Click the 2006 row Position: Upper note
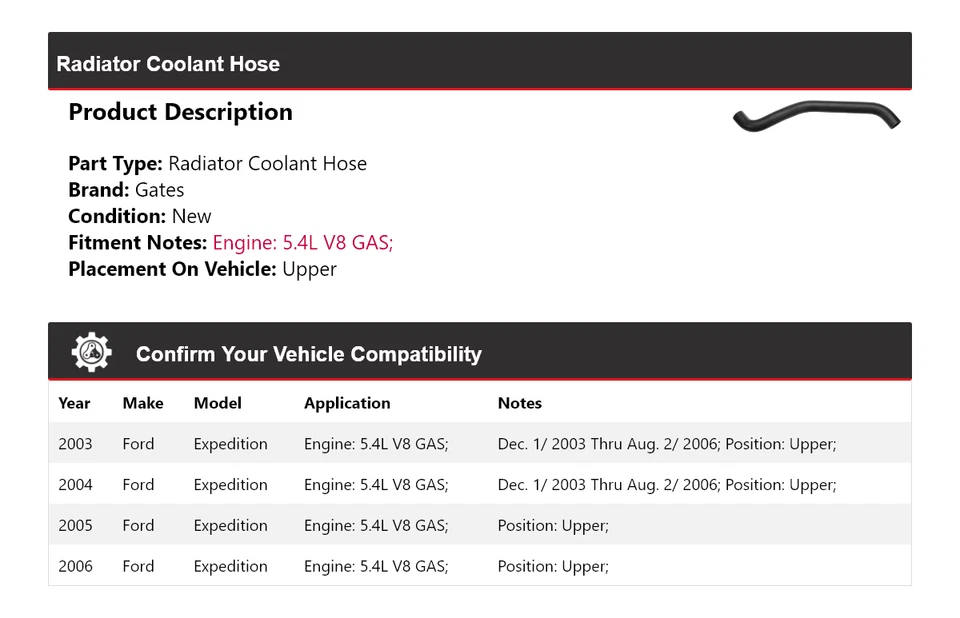The image size is (960, 618). tap(553, 566)
